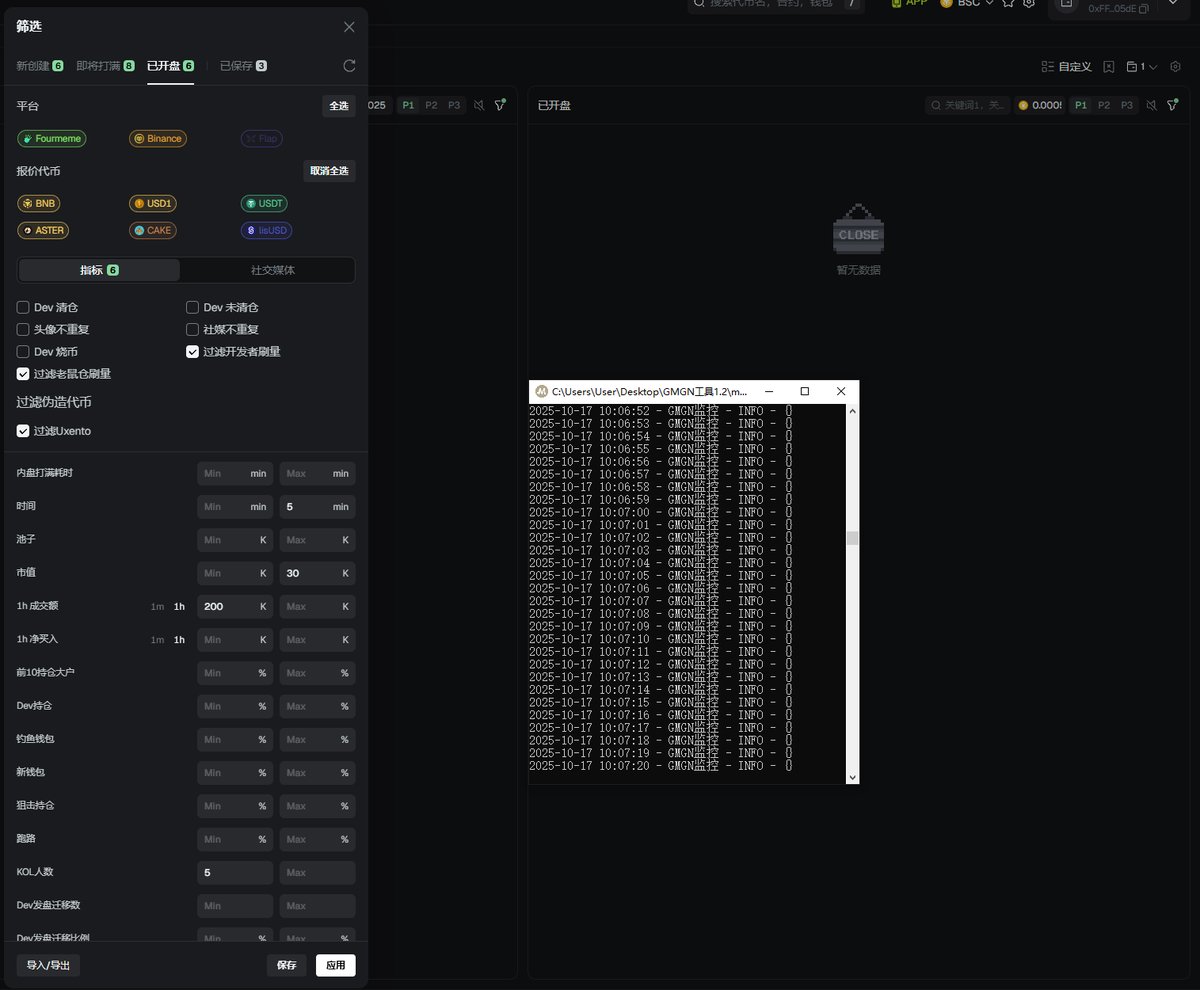
Task: Click the bookmark icon next to 自定义
Action: click(1109, 67)
